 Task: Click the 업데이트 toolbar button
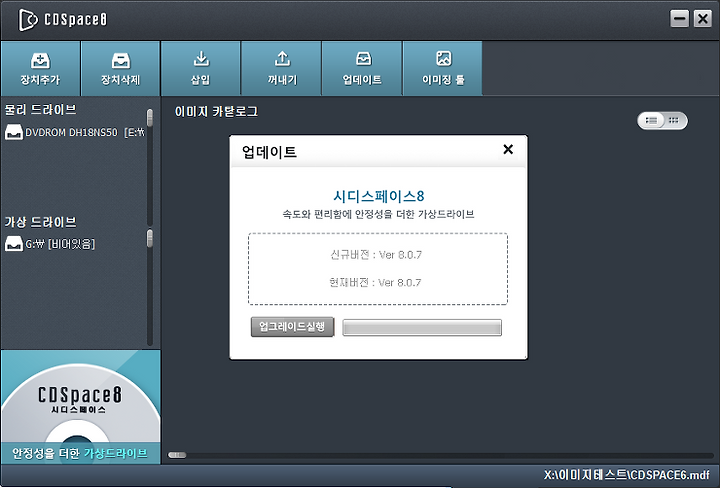tap(362, 68)
